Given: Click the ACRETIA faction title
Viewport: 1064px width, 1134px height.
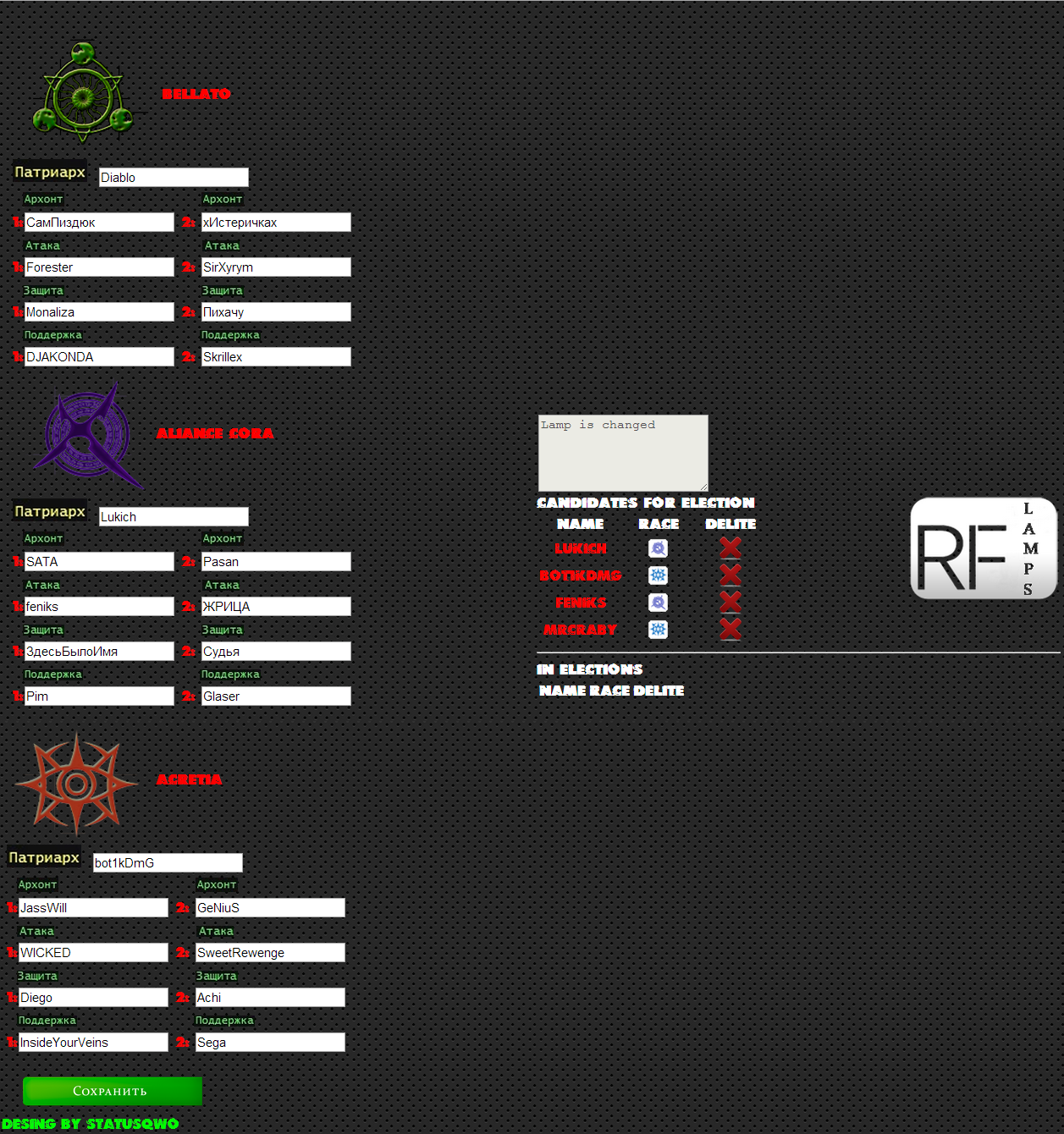Looking at the screenshot, I should (189, 779).
